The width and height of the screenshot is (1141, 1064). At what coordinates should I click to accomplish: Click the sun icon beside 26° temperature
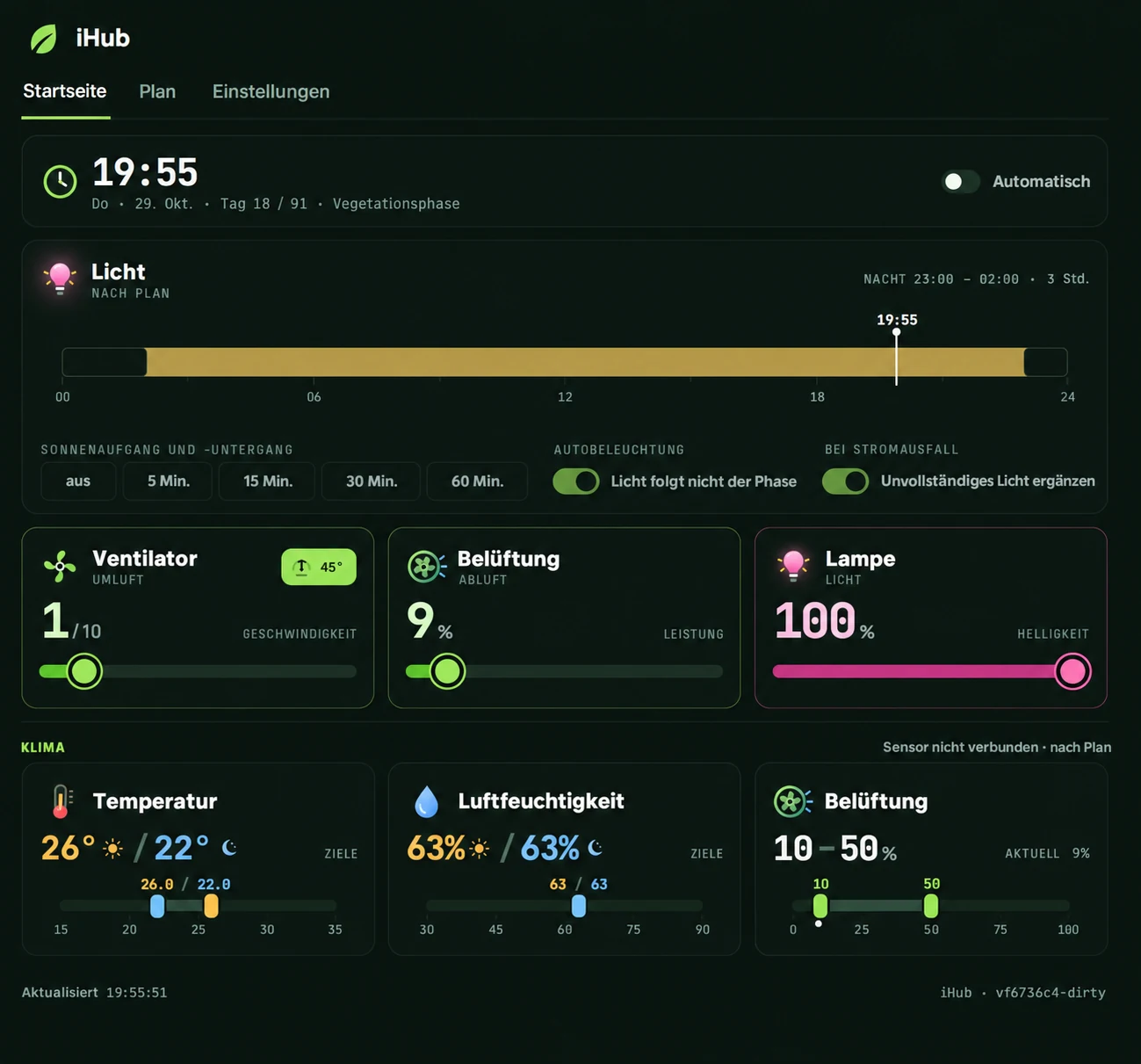[x=112, y=849]
